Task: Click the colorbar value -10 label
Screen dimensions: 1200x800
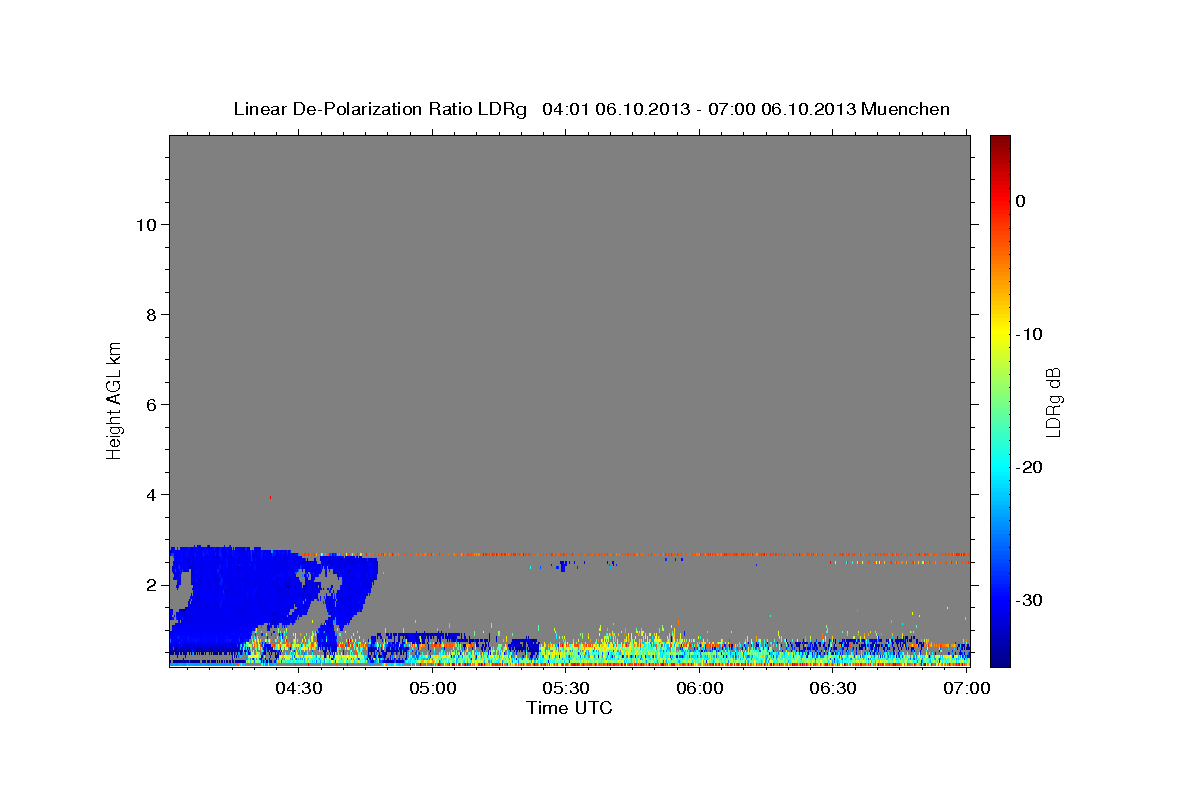Action: [1028, 334]
